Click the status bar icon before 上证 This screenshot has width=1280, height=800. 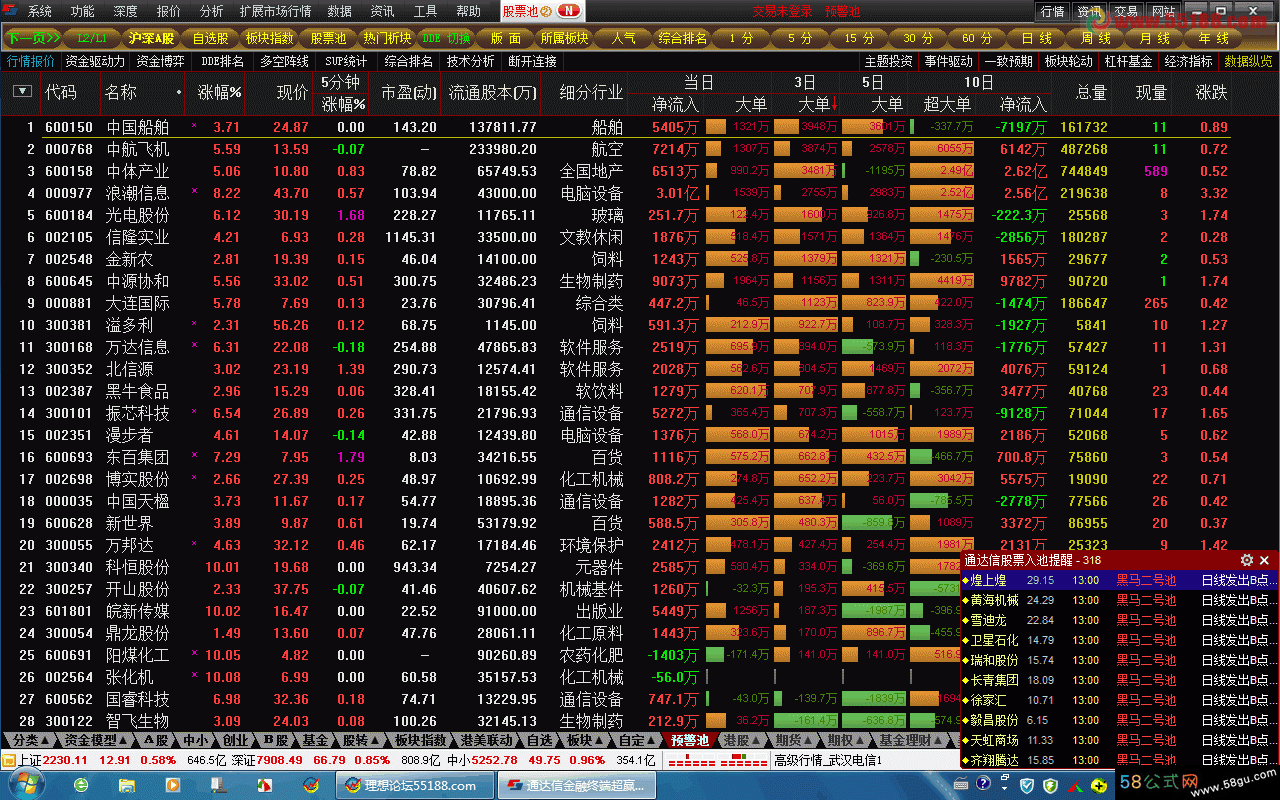click(x=9, y=760)
